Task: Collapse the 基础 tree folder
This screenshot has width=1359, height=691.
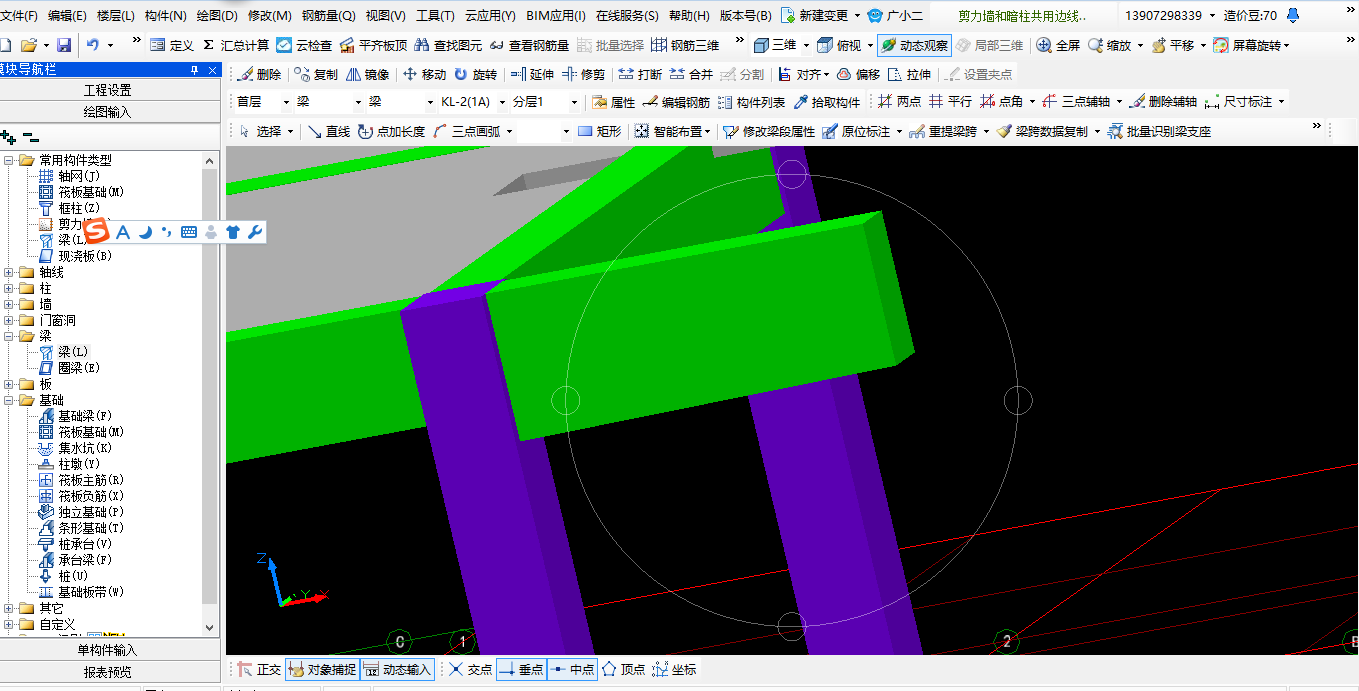Action: point(9,400)
